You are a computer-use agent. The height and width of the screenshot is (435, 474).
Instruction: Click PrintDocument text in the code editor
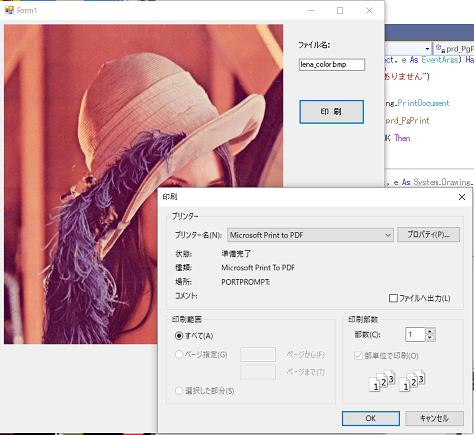tap(423, 103)
